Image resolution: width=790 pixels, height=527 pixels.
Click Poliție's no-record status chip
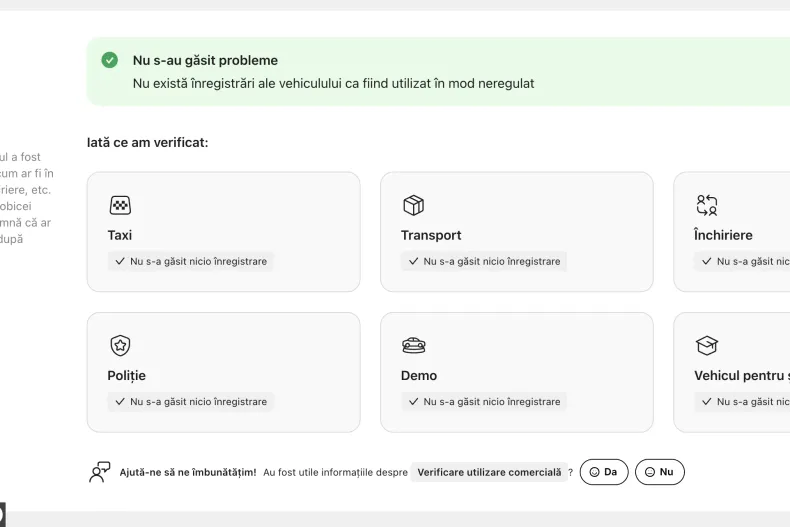click(190, 401)
